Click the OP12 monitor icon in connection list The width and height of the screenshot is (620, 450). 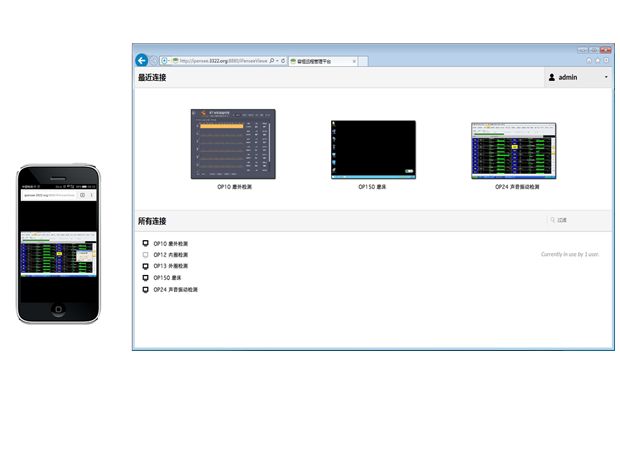pyautogui.click(x=145, y=255)
